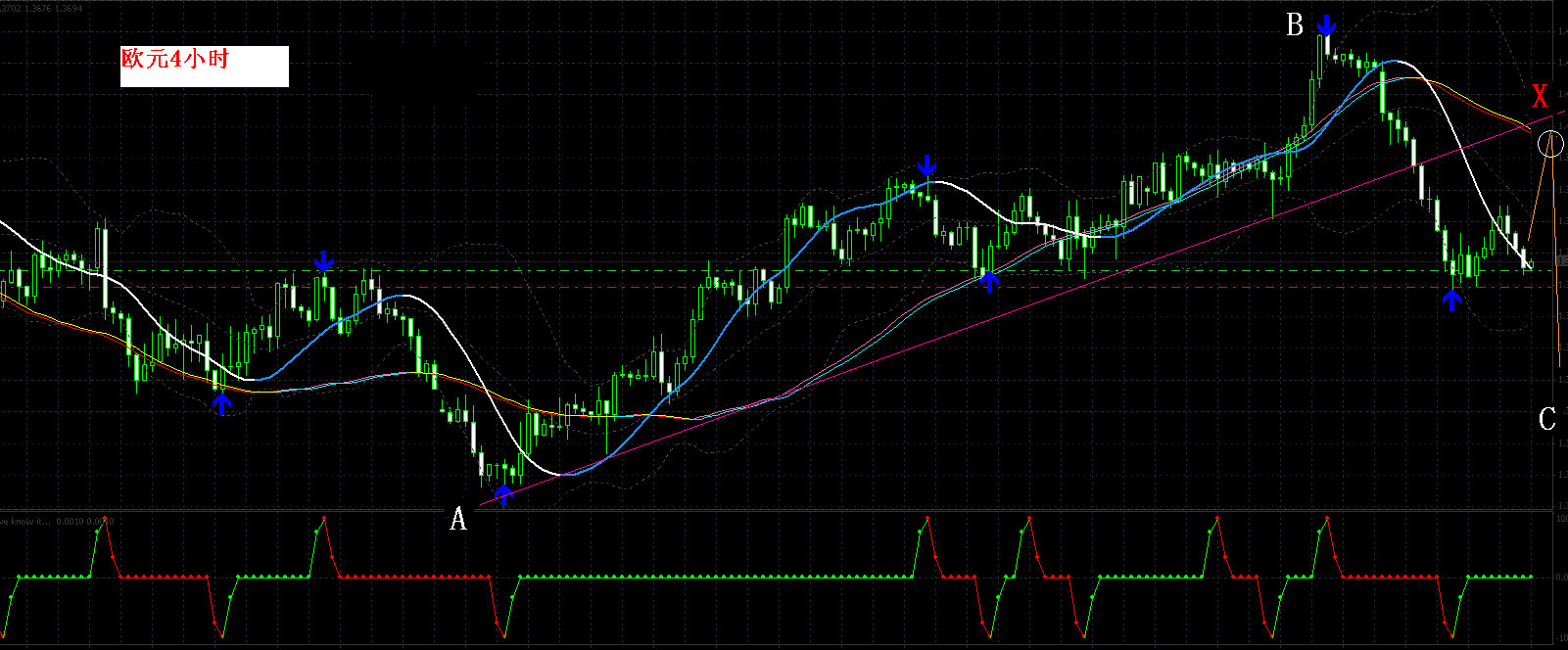The height and width of the screenshot is (650, 1568).
Task: Click the blue down arrow beside label B
Action: [1326, 24]
